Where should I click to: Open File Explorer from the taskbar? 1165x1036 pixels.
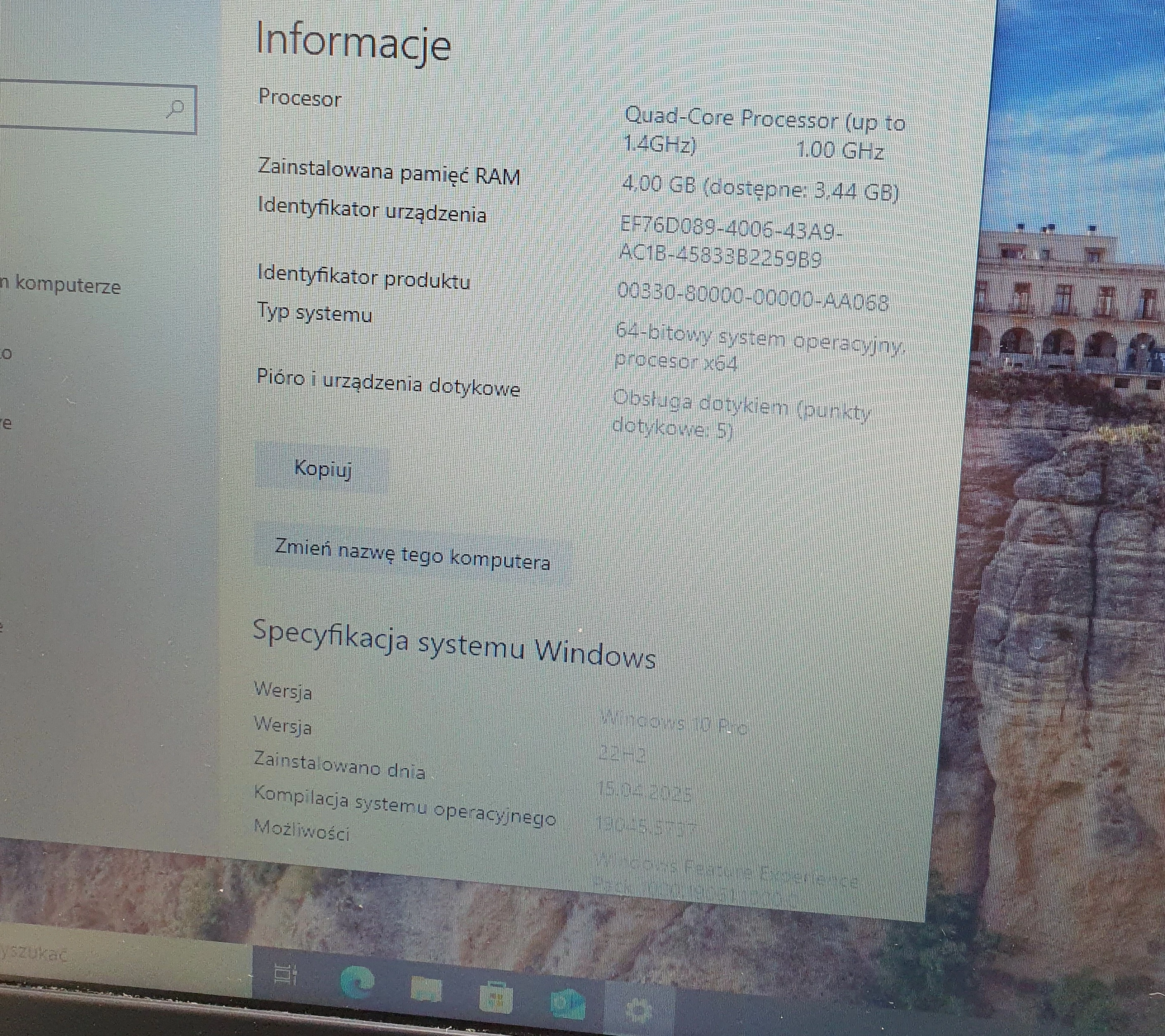pyautogui.click(x=426, y=990)
